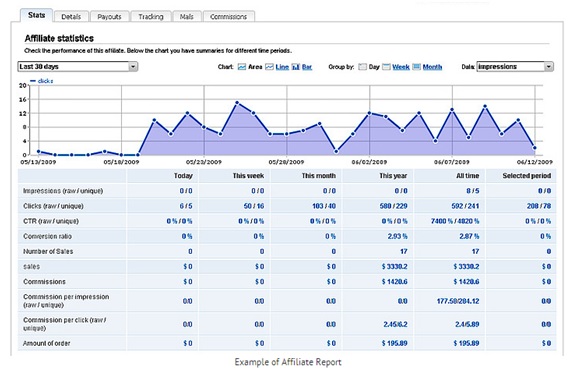
Task: Click the Group by Month icon
Action: click(417, 67)
